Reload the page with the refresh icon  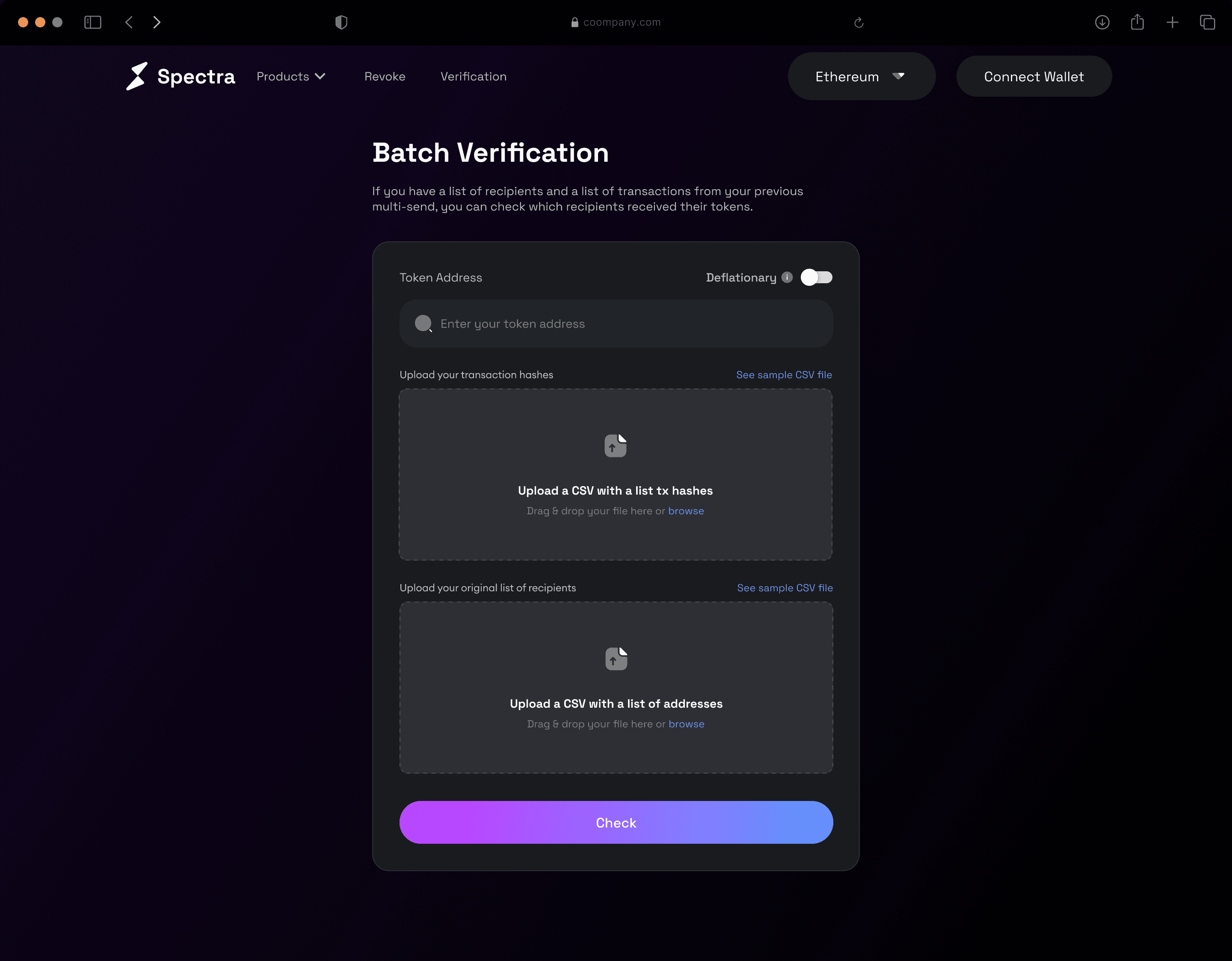[859, 22]
